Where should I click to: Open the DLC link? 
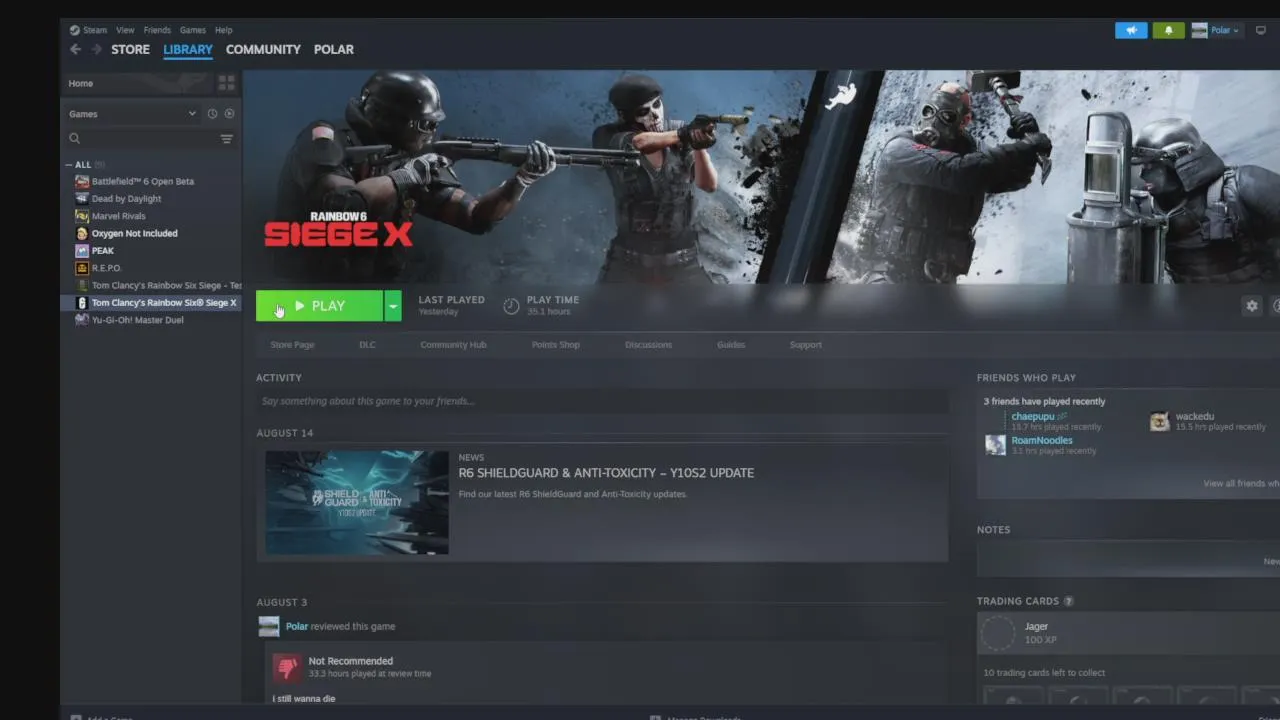(x=367, y=345)
